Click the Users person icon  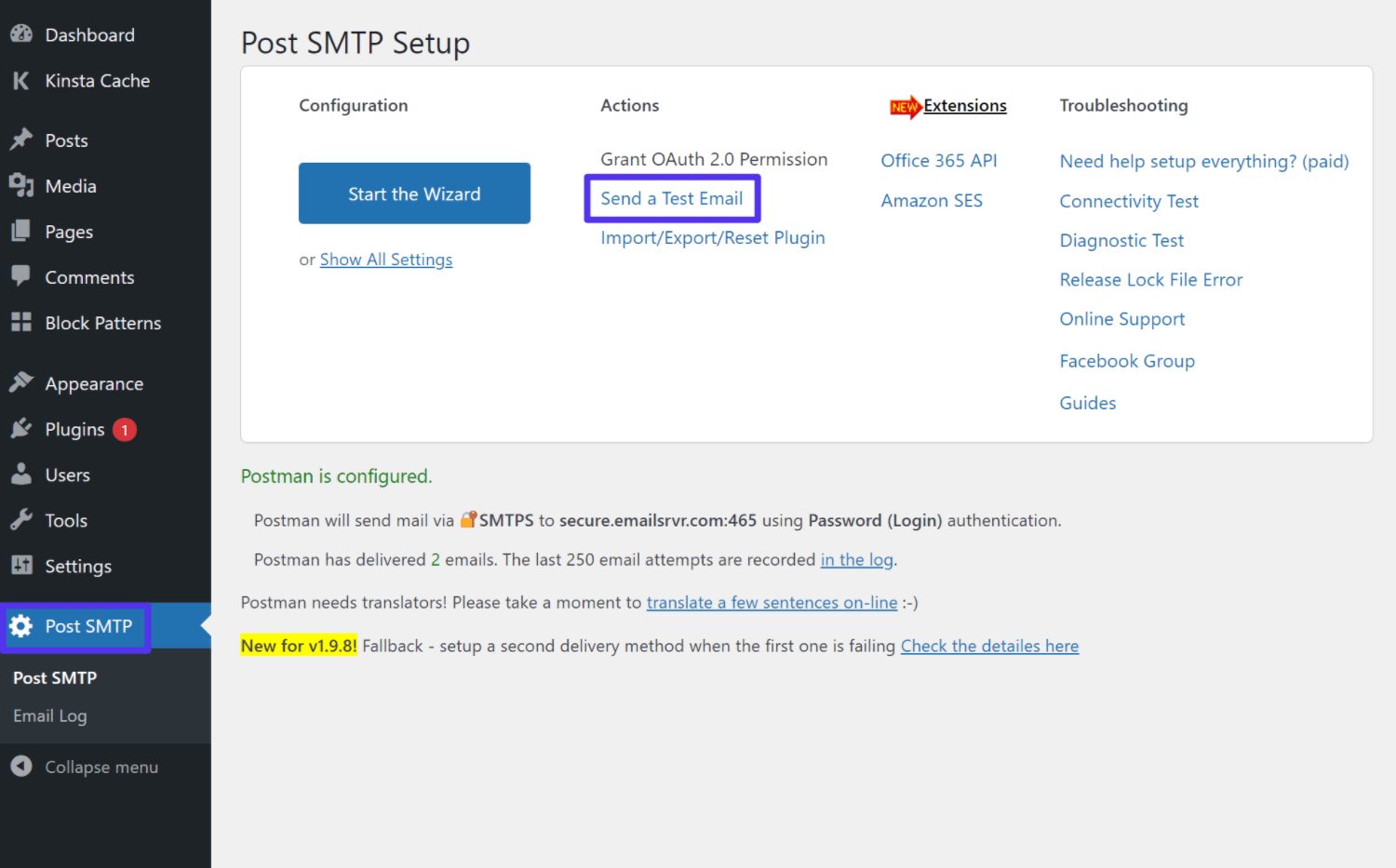[x=21, y=474]
